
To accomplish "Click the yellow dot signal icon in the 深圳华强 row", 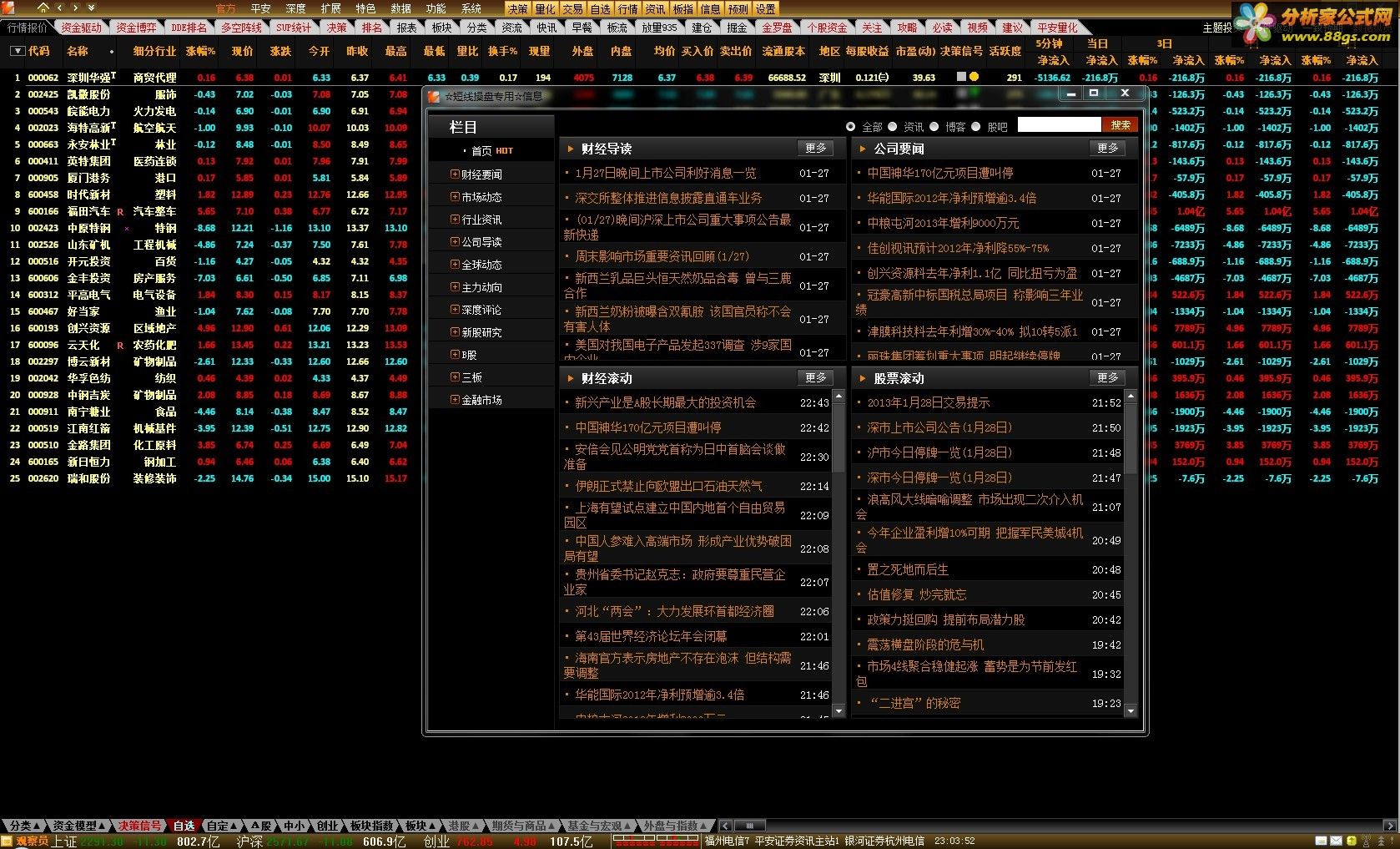I will point(974,77).
